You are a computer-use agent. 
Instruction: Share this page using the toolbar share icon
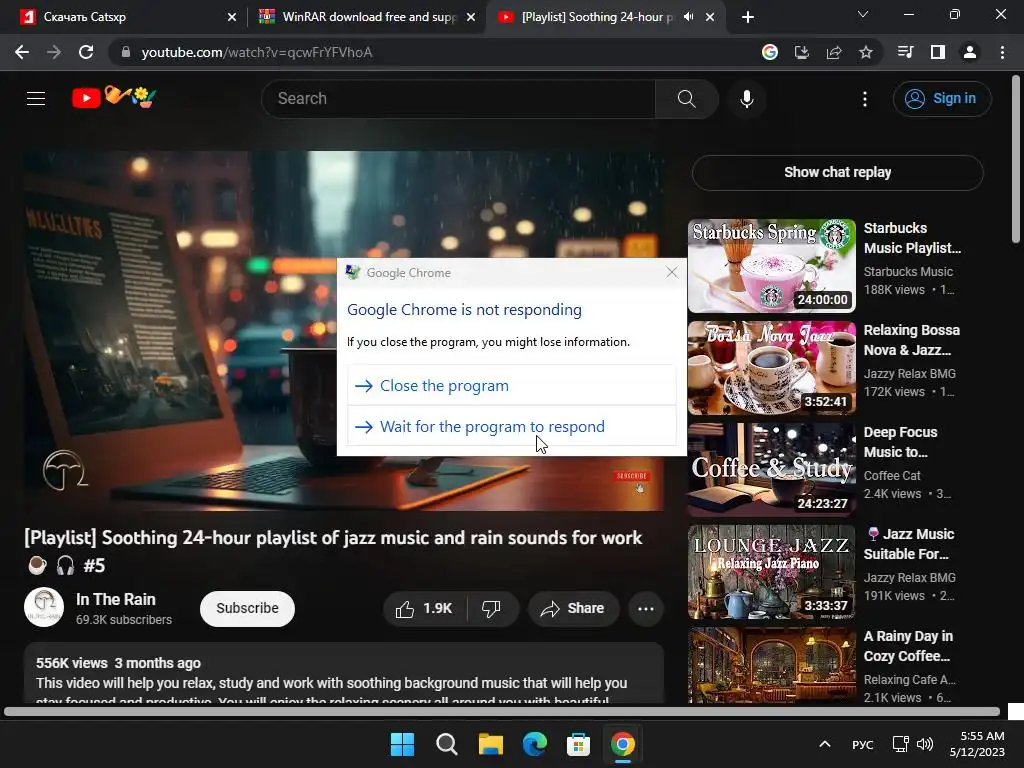(x=834, y=52)
